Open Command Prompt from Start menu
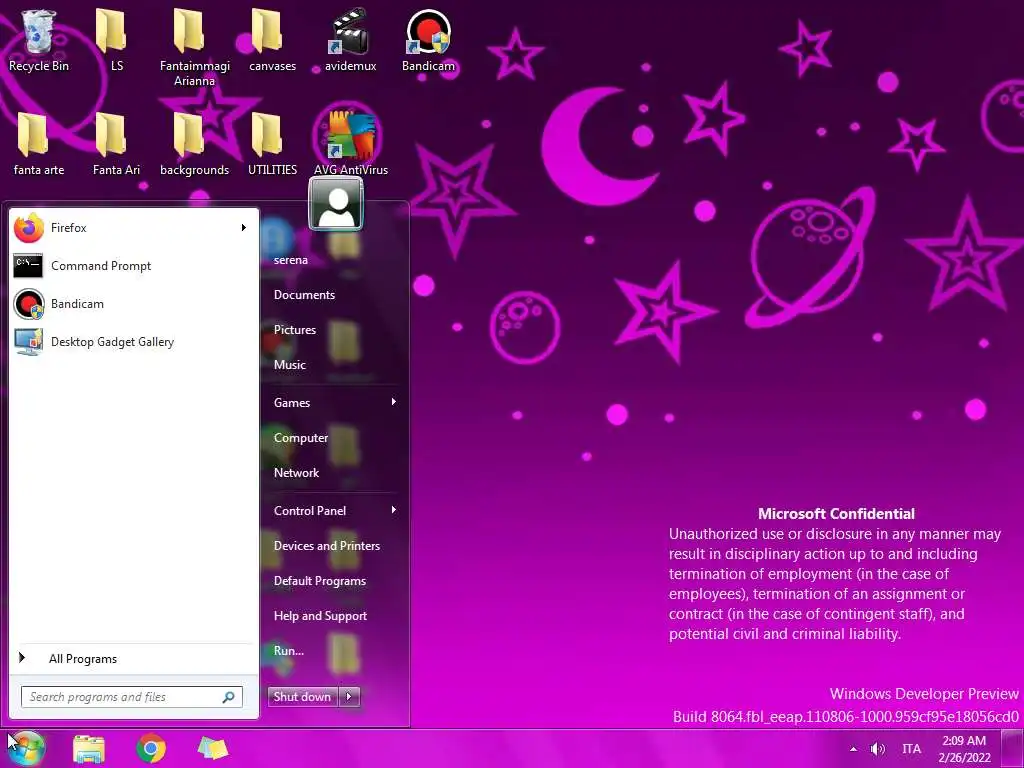Screen dimensions: 1024x768 (x=133, y=266)
